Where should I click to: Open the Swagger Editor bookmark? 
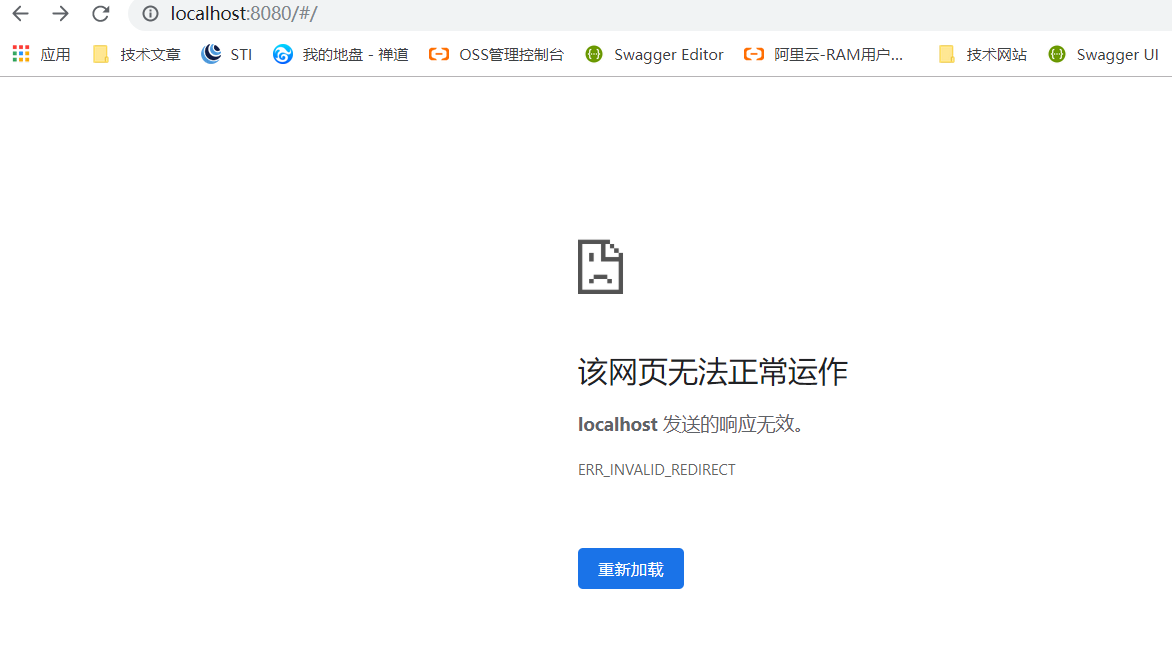pos(654,54)
